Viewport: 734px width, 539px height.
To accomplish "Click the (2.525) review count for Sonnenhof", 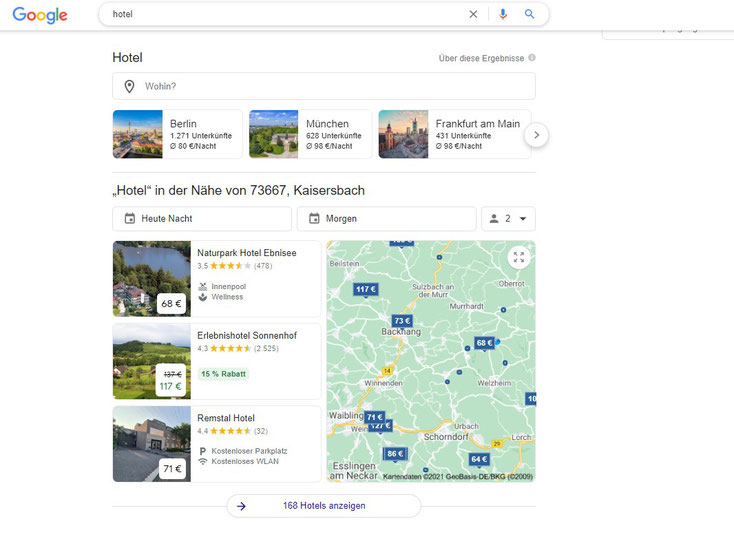I will coord(266,348).
